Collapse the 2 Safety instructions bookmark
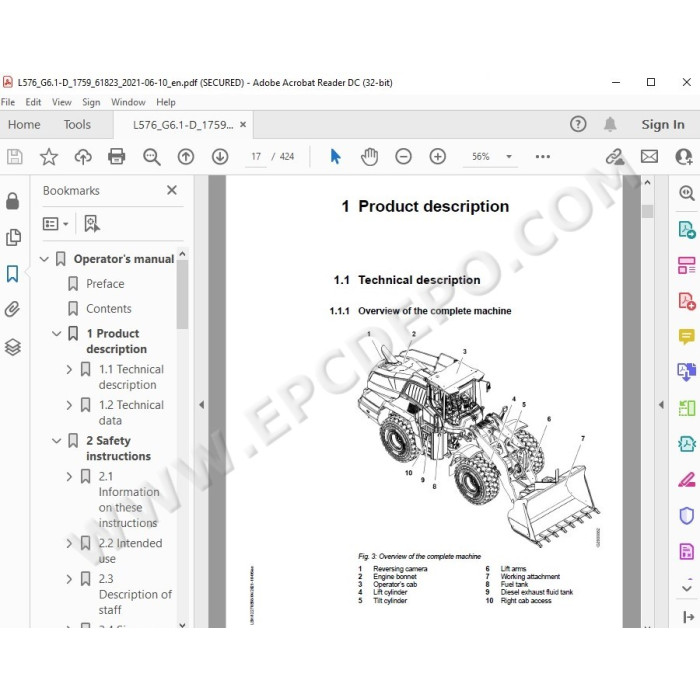 (x=56, y=441)
